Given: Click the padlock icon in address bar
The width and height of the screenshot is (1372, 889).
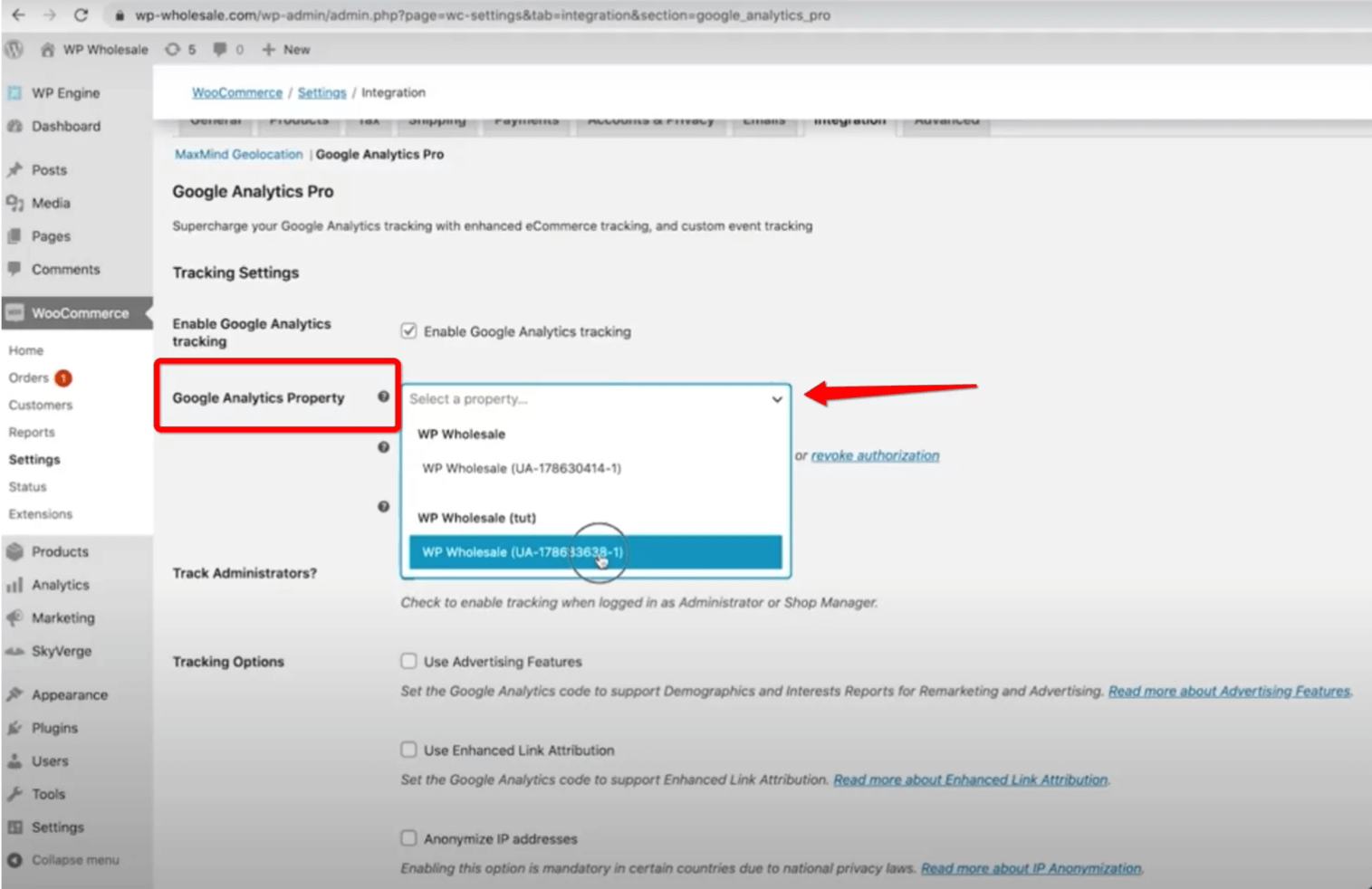Looking at the screenshot, I should [x=120, y=15].
